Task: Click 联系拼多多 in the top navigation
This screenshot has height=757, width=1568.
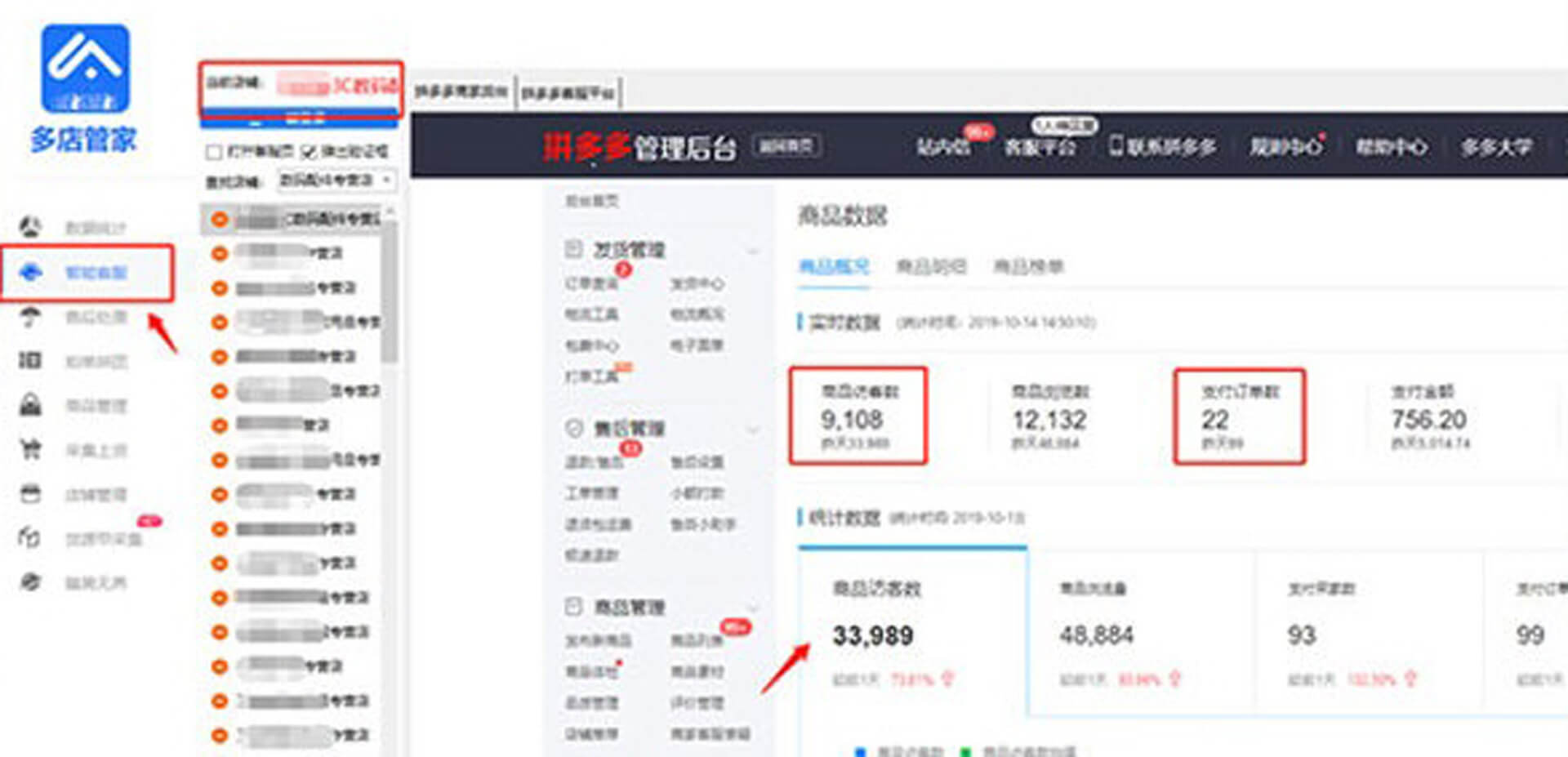Action: click(x=1162, y=147)
